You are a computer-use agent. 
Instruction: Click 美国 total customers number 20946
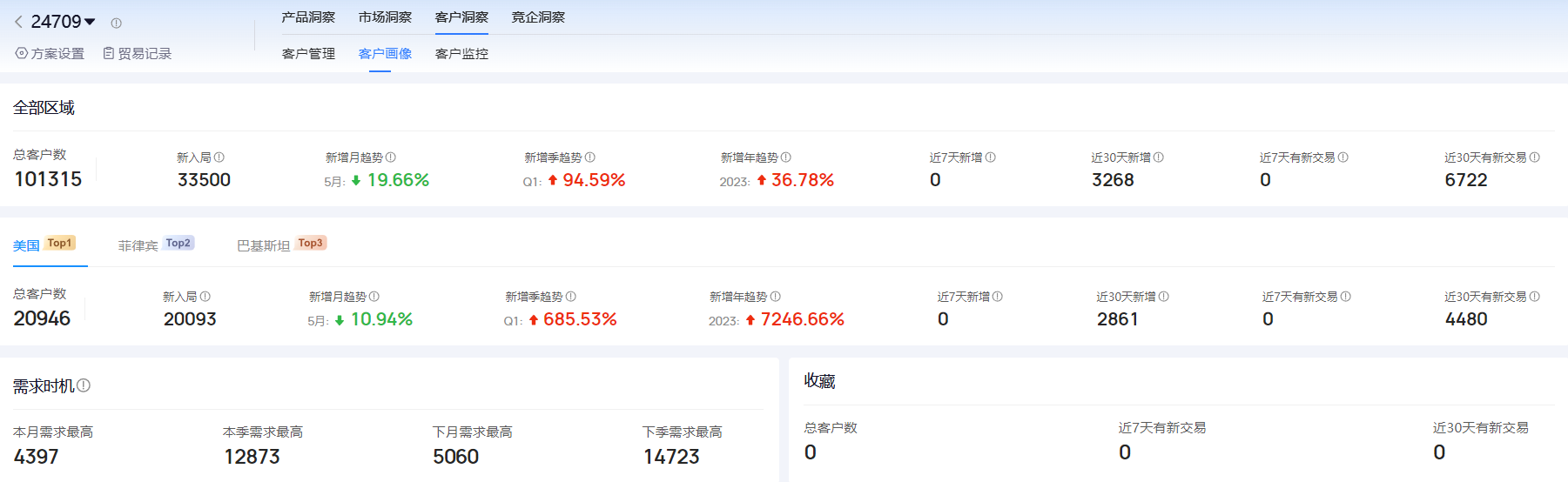42,319
